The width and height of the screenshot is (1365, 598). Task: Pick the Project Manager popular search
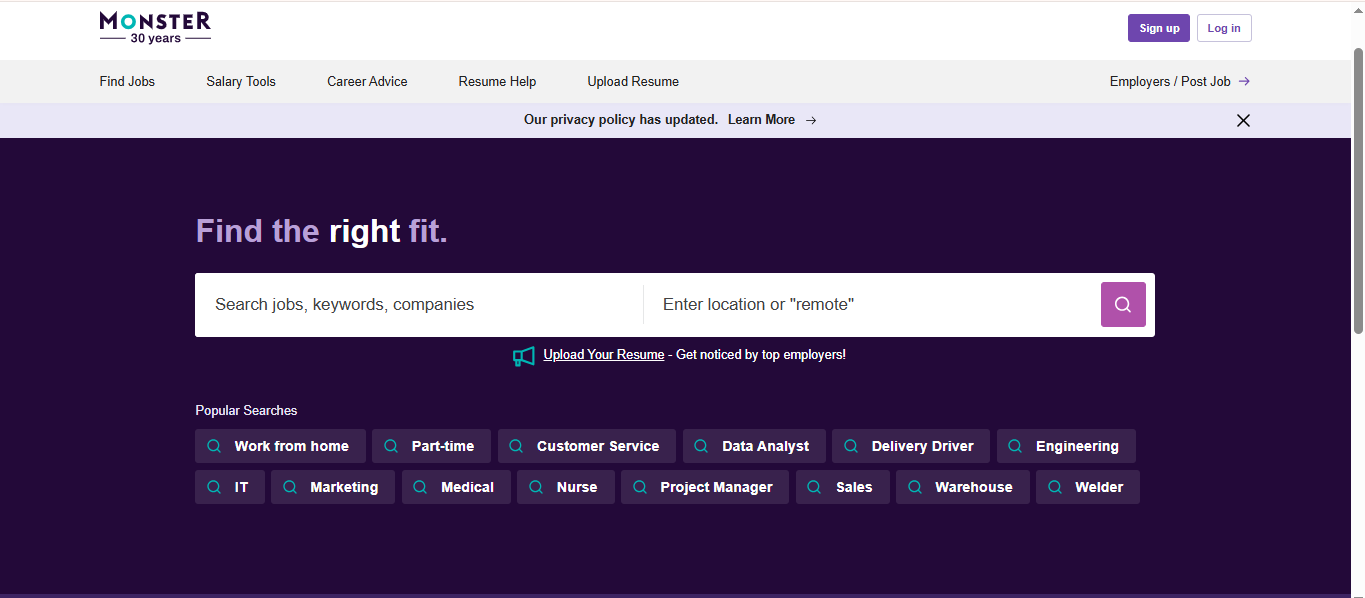705,487
